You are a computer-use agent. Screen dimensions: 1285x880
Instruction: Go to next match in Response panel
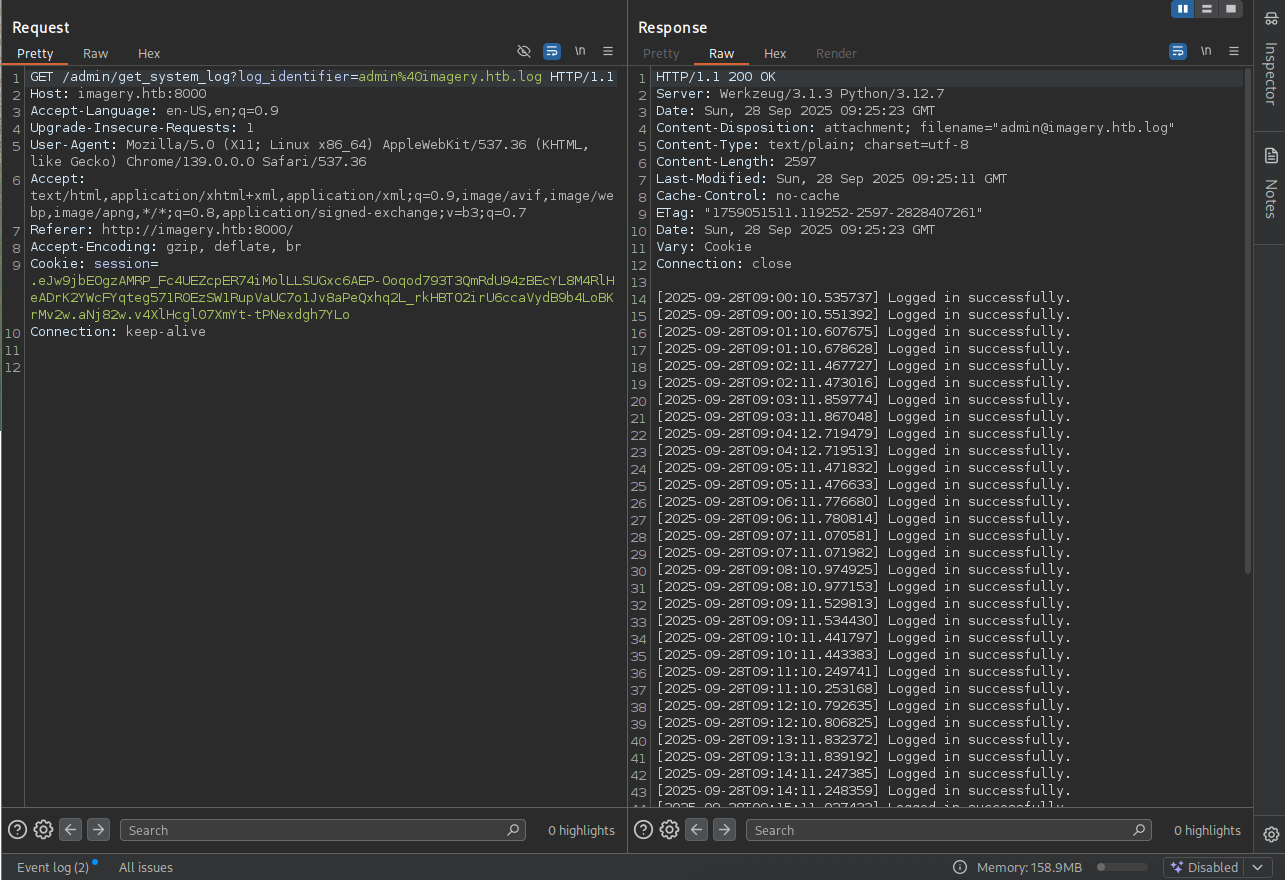[x=724, y=829]
